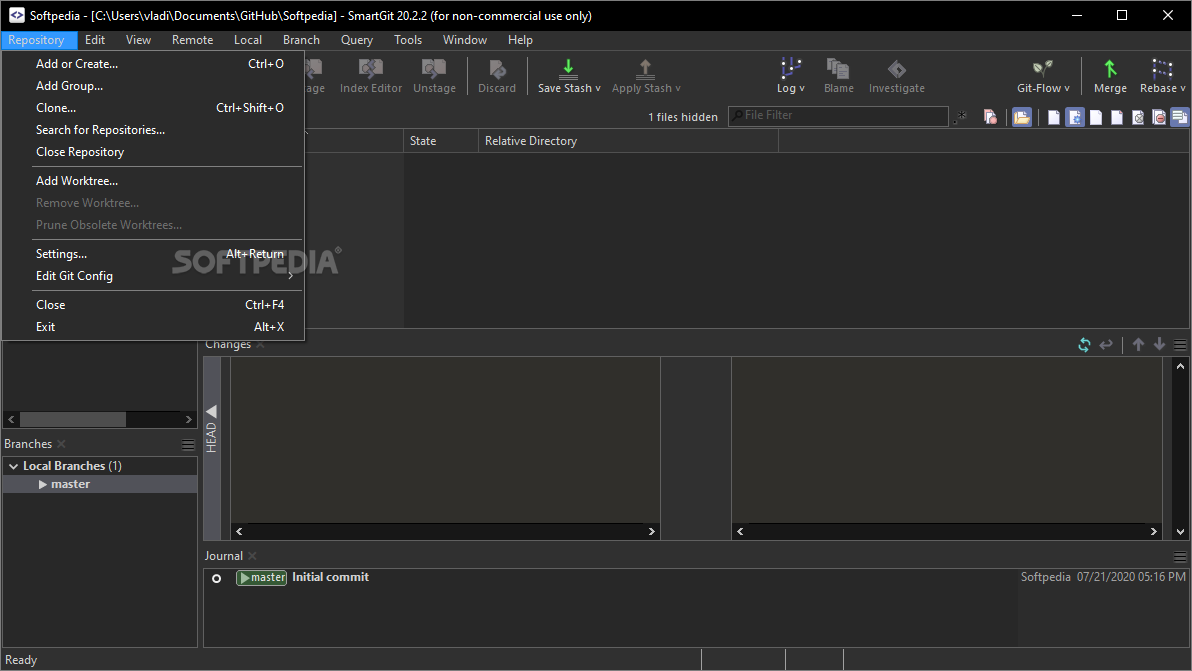
Task: Click the State column header
Action: [x=441, y=141]
